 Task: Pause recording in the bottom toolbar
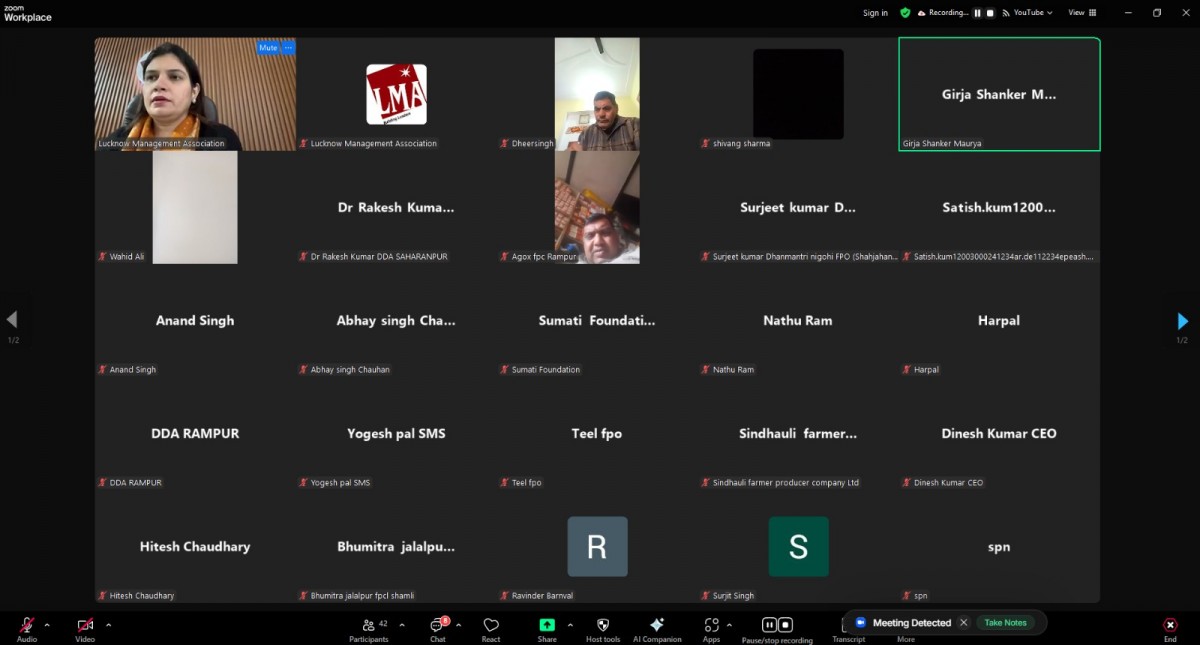770,625
